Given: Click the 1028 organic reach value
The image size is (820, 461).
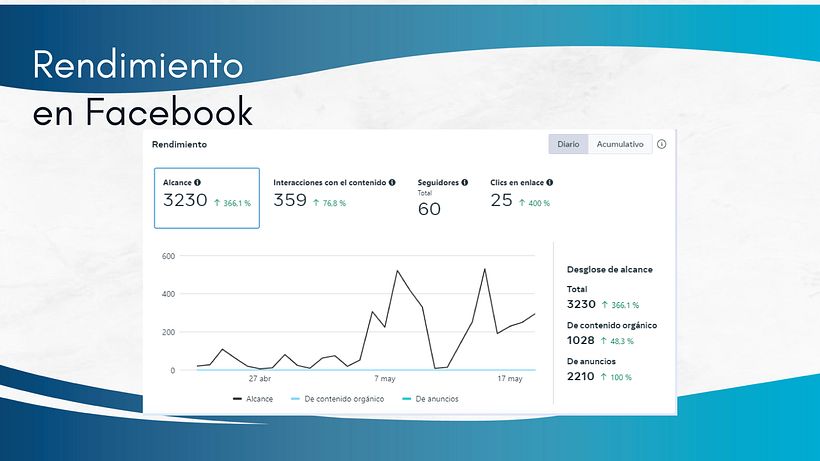Looking at the screenshot, I should (x=580, y=340).
